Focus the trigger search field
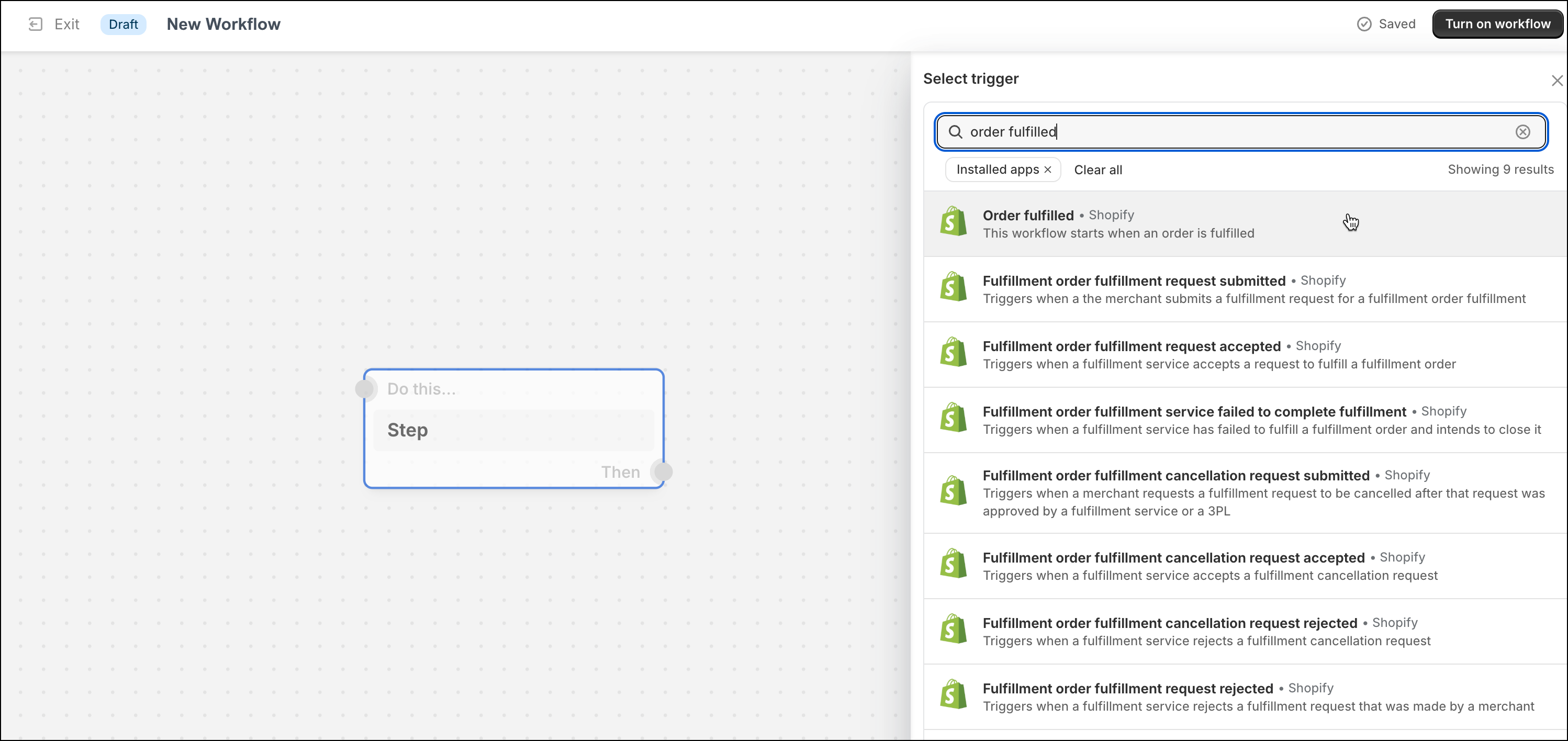Screen dimensions: 1568x741 [1240, 132]
